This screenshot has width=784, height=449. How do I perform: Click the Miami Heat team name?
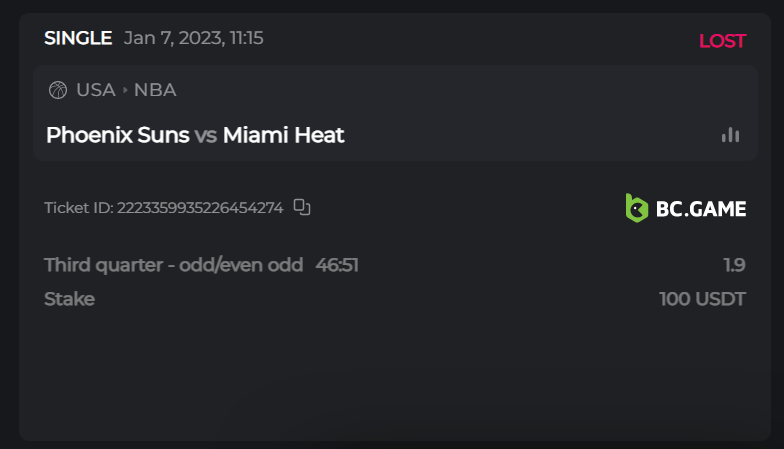[284, 135]
